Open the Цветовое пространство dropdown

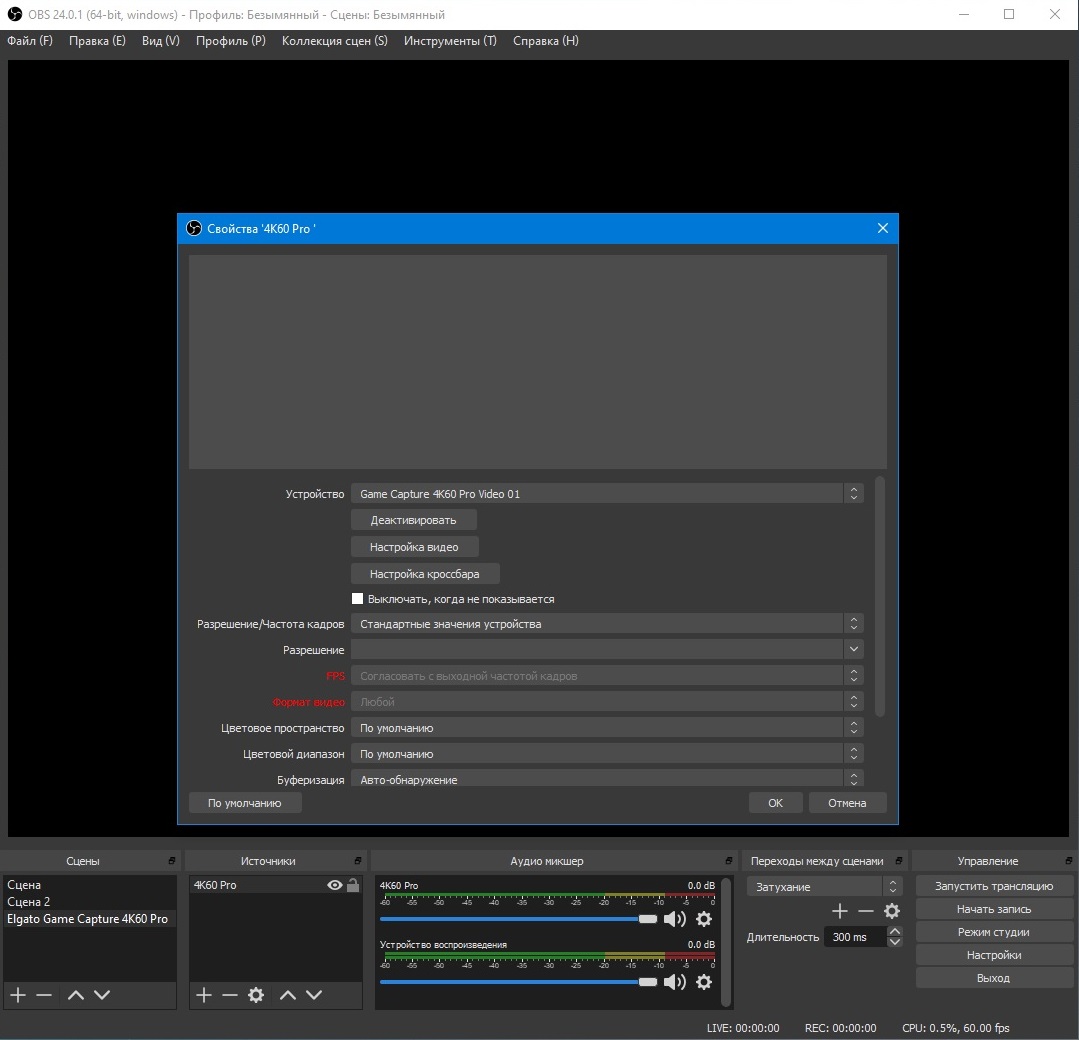pos(607,728)
